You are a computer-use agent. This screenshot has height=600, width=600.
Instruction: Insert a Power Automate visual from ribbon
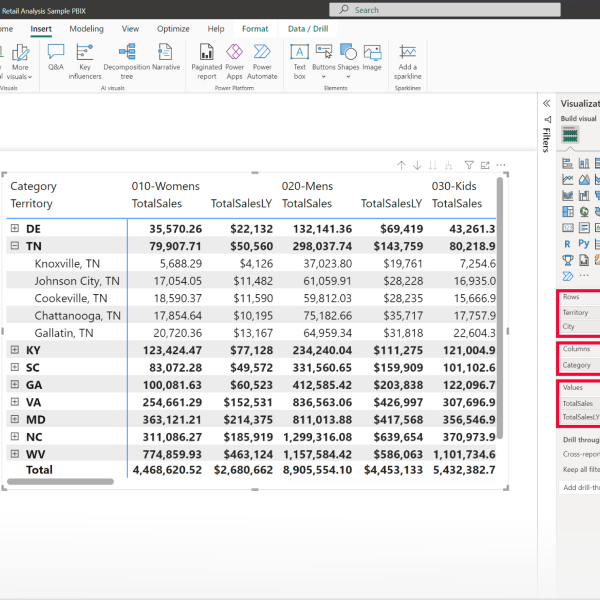coord(262,61)
